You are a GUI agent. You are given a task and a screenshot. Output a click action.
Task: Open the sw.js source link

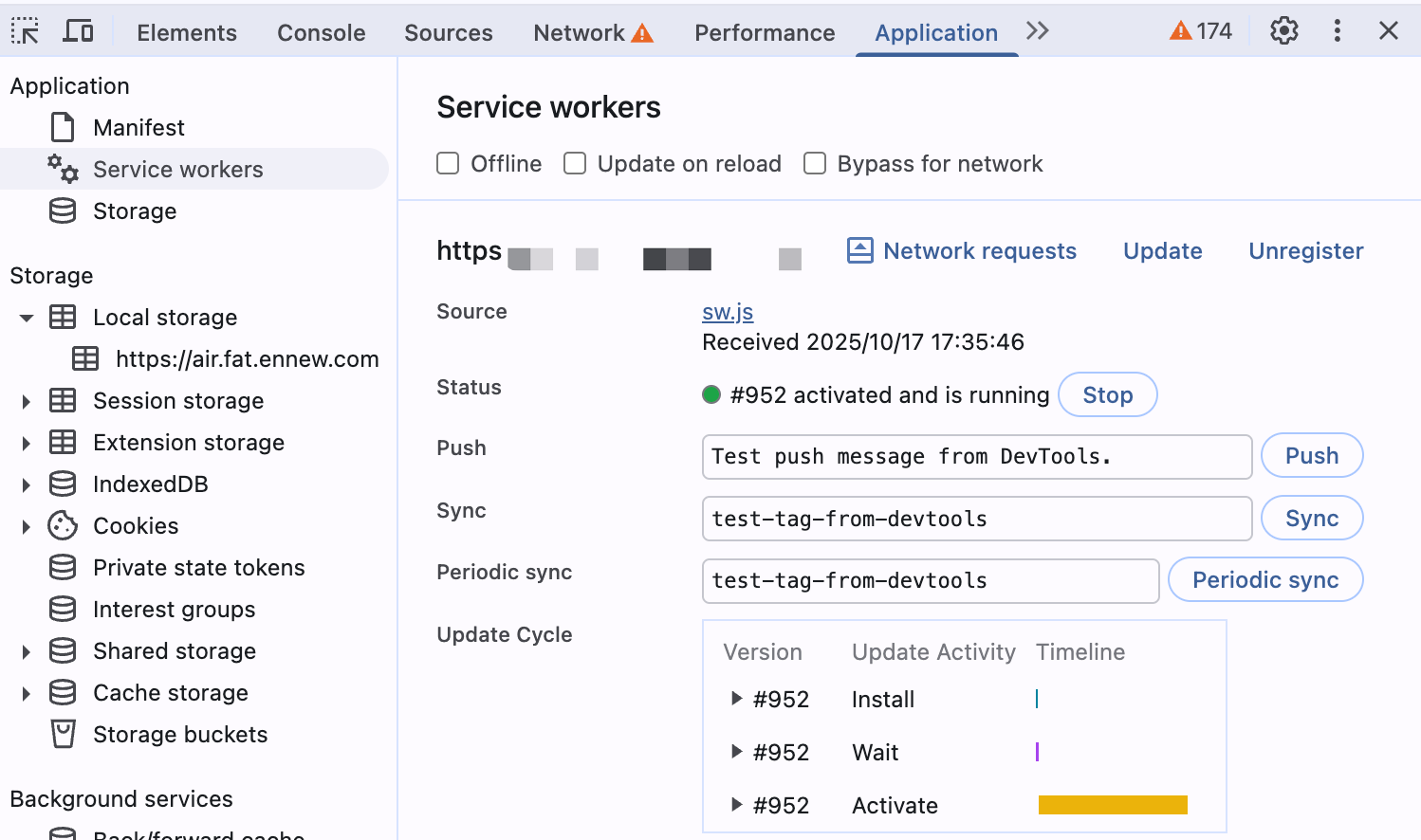[x=728, y=311]
